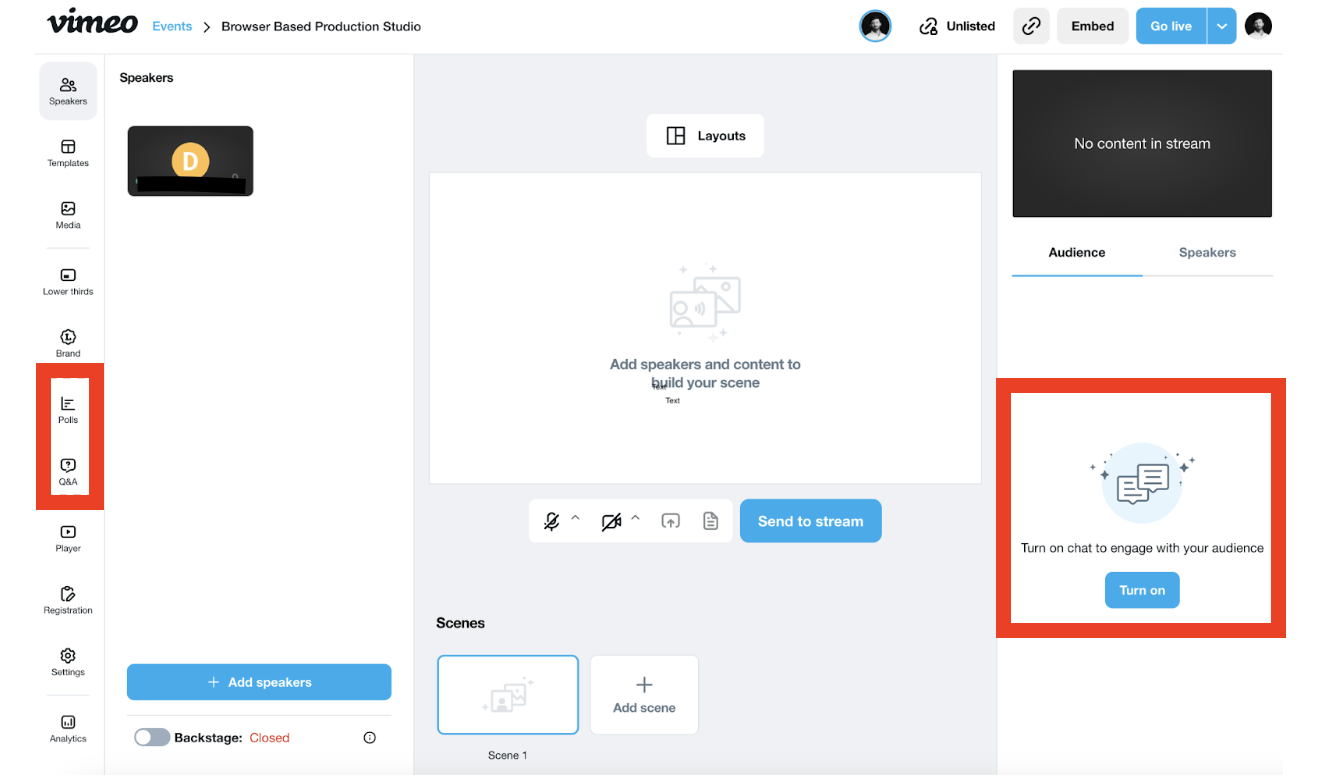Expand camera options chevron

[x=635, y=518]
